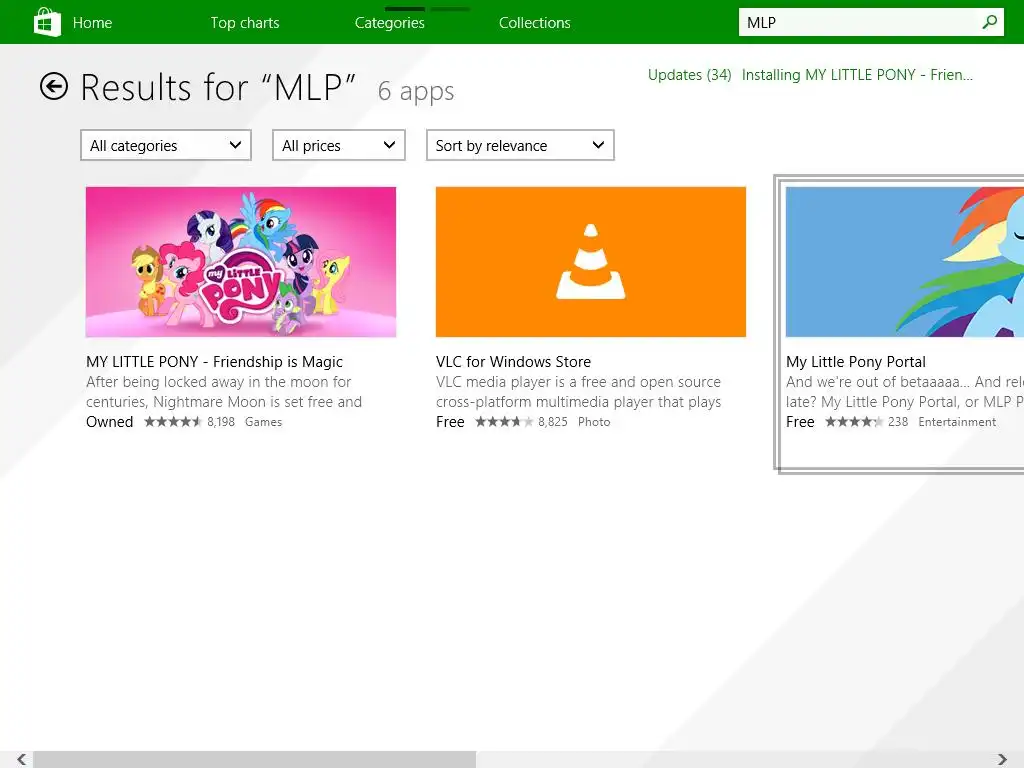Click the Games category label
This screenshot has height=768, width=1024.
tap(263, 422)
